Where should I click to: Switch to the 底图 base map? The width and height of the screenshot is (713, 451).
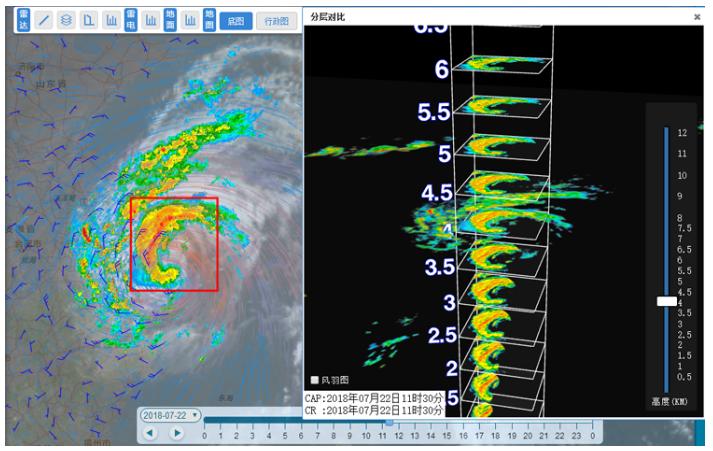point(236,21)
